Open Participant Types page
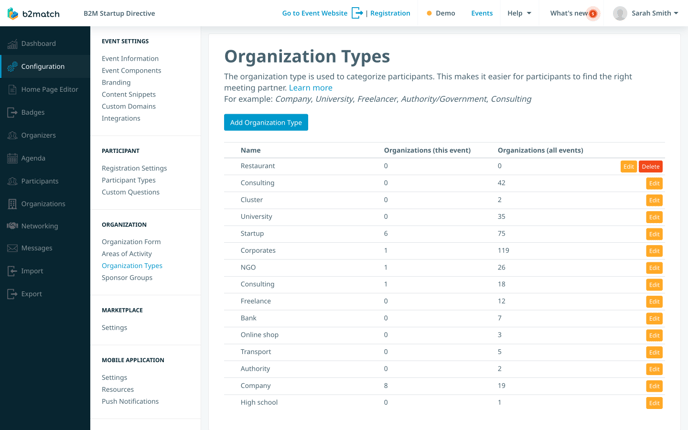688x430 pixels. coord(129,180)
